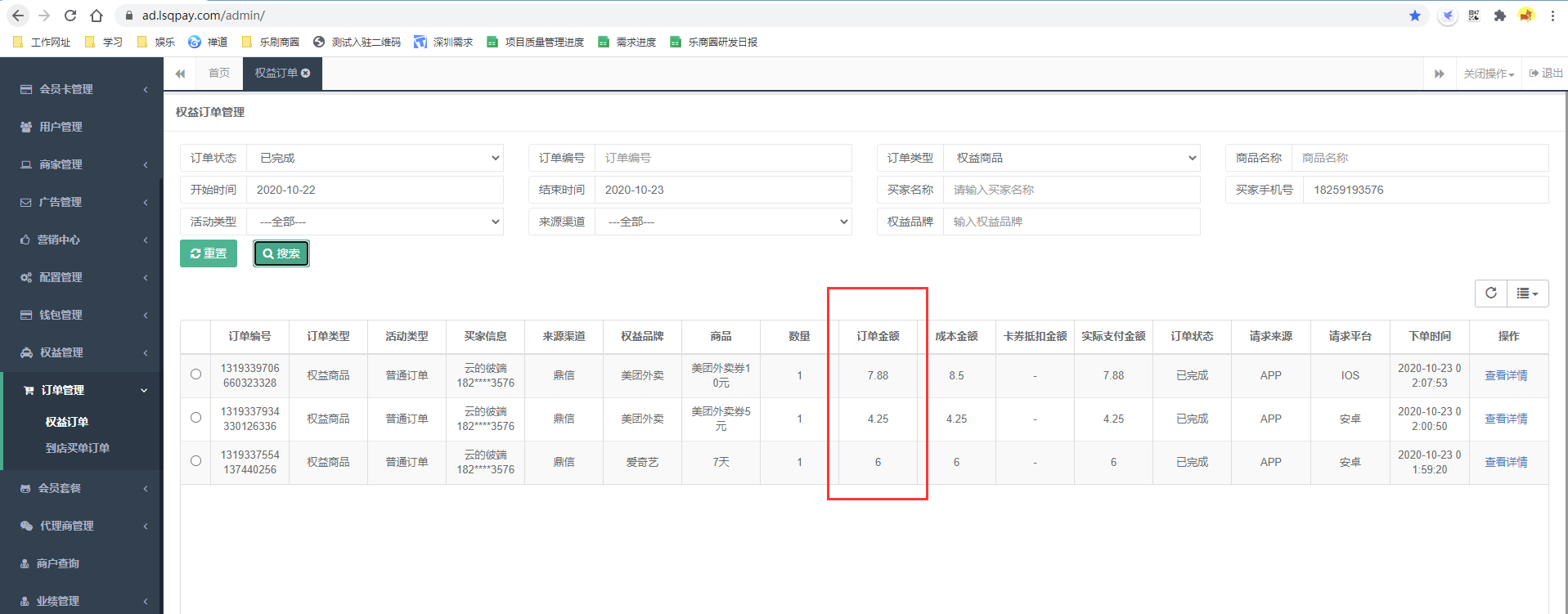This screenshot has height=614, width=1568.
Task: Open the 活动类型 dropdown
Action: (375, 222)
